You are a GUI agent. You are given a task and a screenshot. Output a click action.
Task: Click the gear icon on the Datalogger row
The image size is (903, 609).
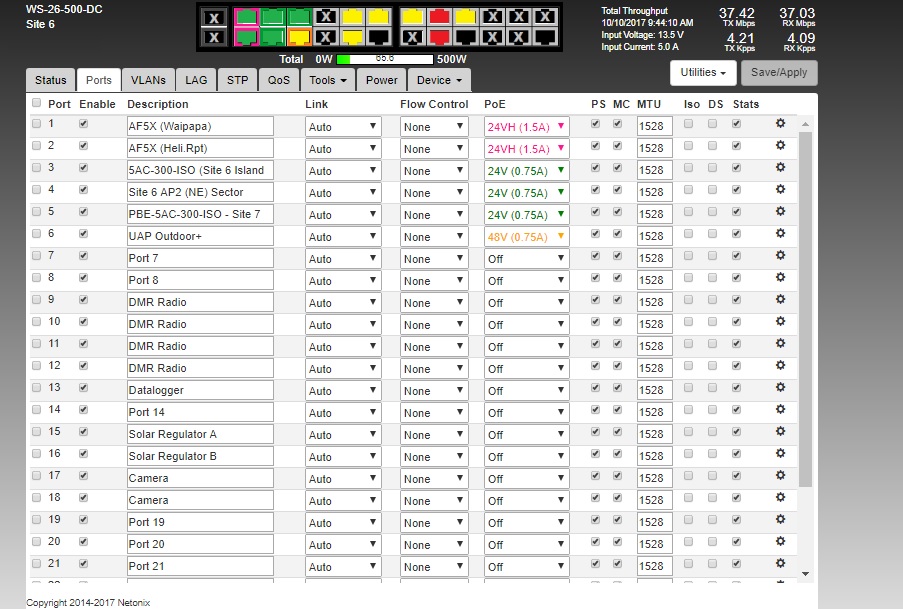click(x=780, y=388)
